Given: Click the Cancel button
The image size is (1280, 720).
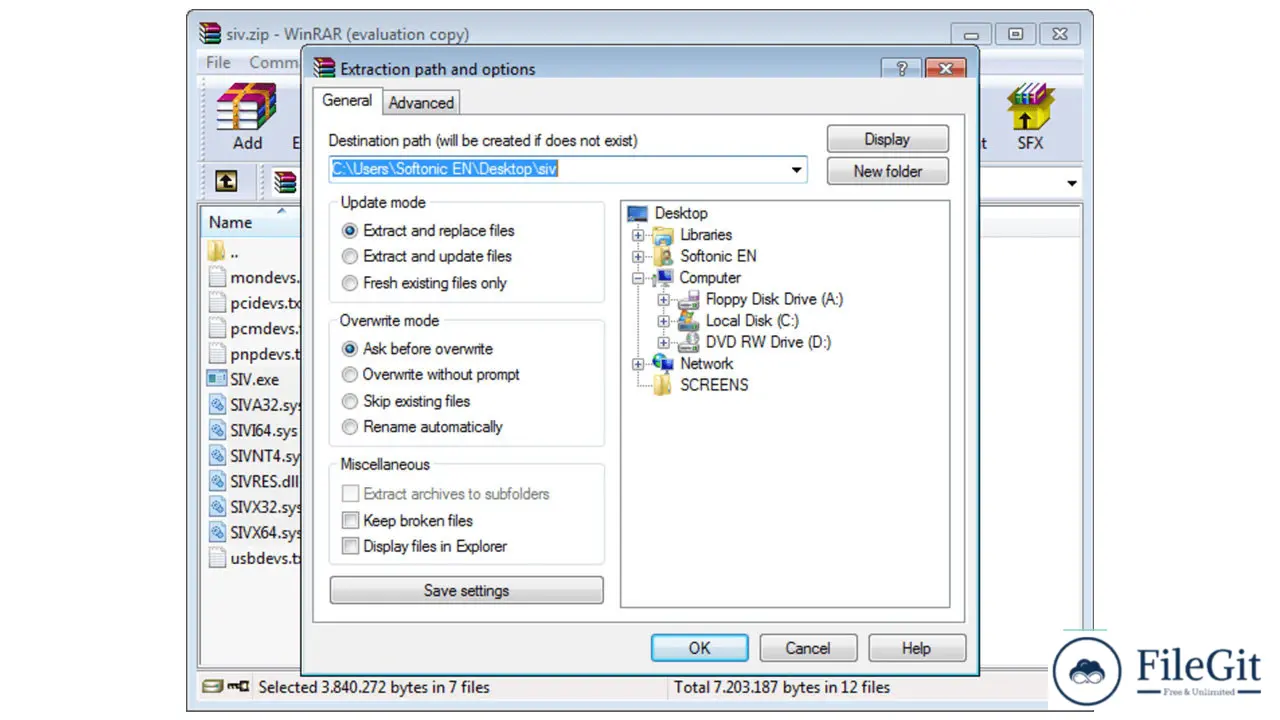Looking at the screenshot, I should [808, 648].
